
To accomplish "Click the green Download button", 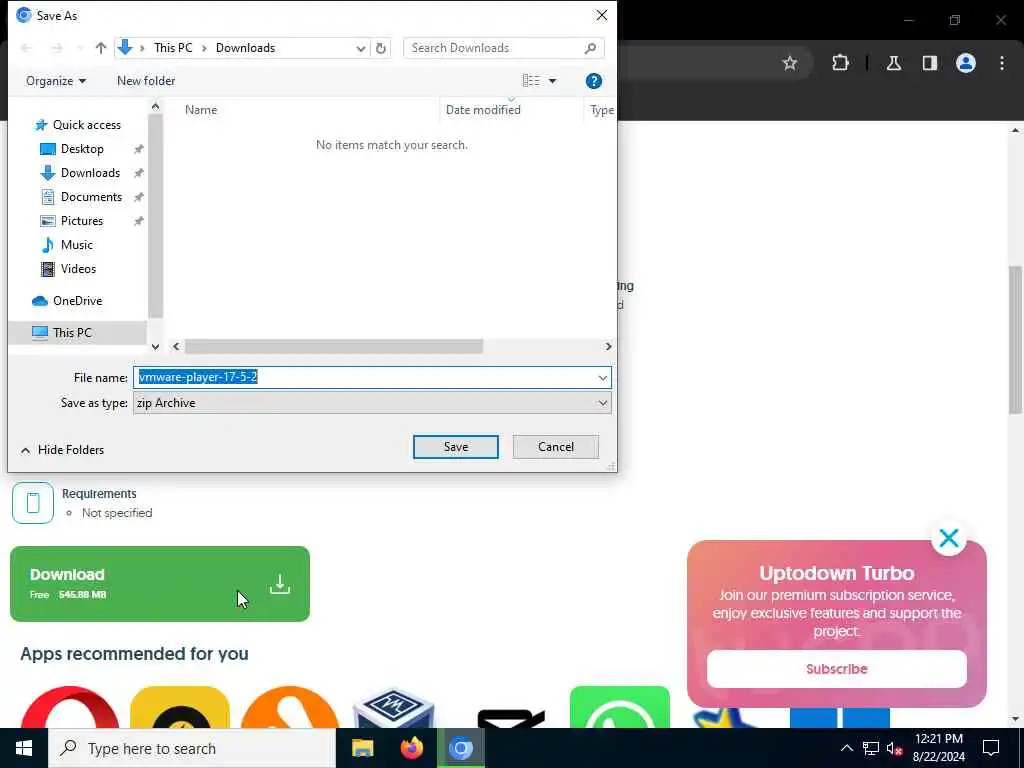I will pos(160,584).
